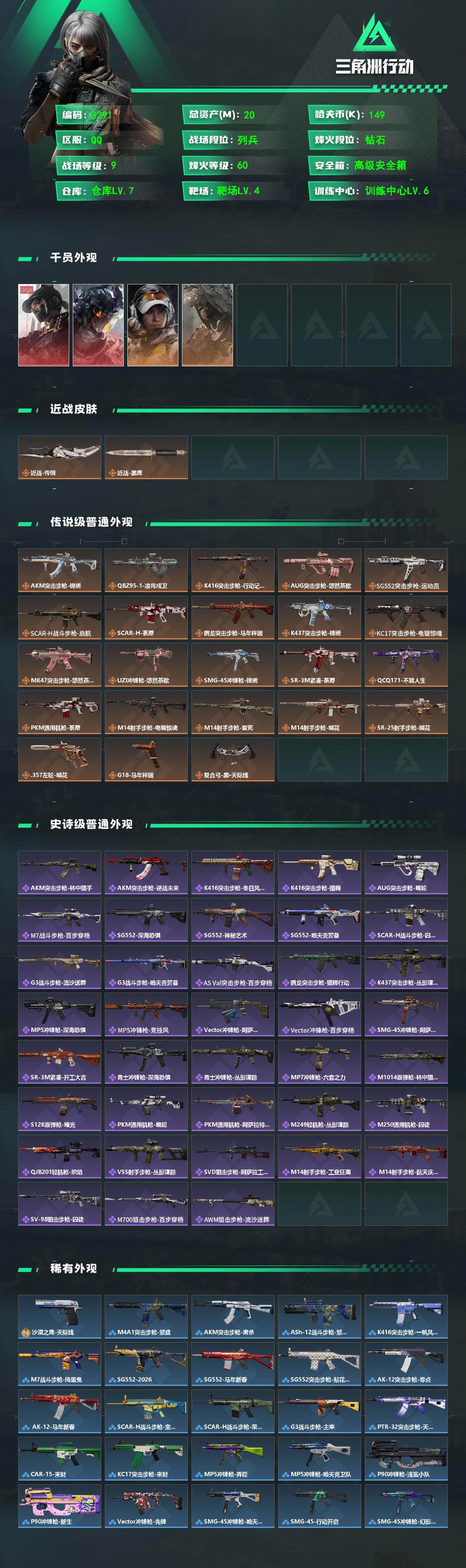Click the 三角洲行动 logo emblem
466x1568 pixels.
click(x=374, y=34)
